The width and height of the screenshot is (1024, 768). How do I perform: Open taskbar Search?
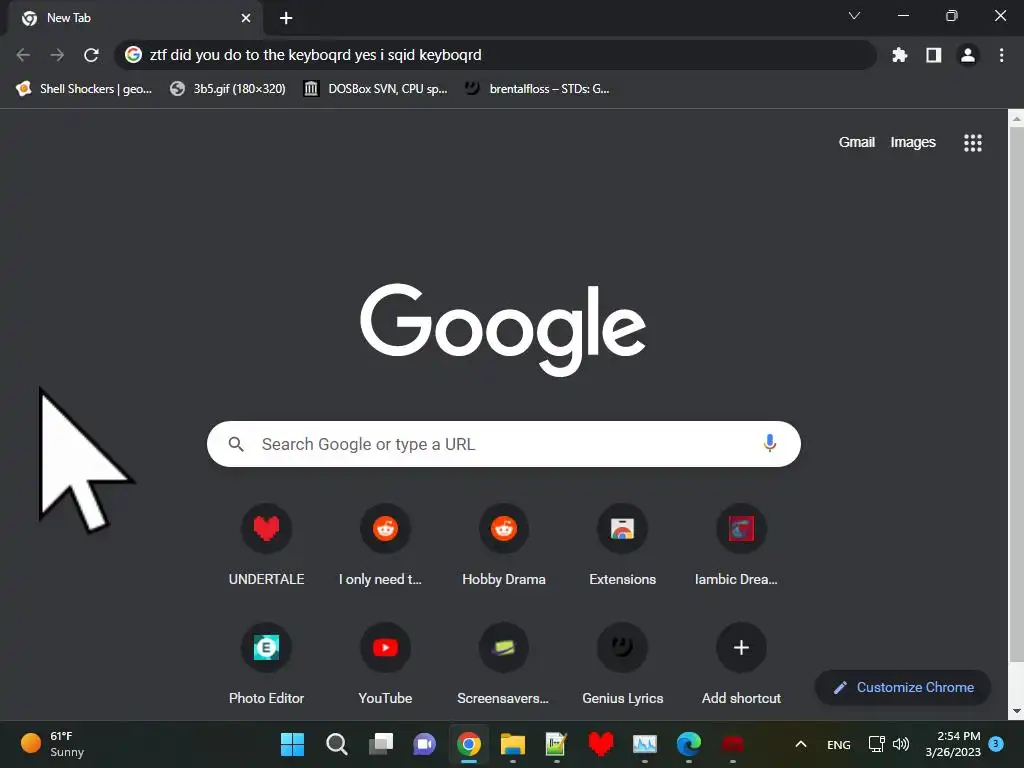[336, 744]
